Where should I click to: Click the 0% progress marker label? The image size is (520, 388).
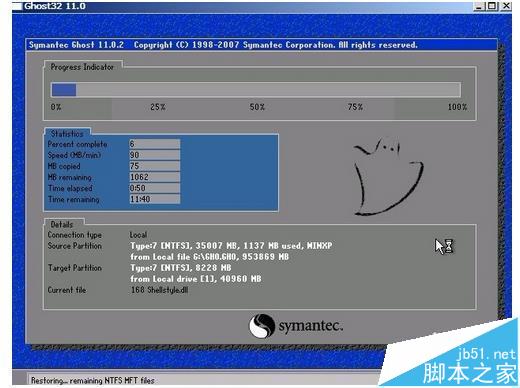click(x=56, y=107)
